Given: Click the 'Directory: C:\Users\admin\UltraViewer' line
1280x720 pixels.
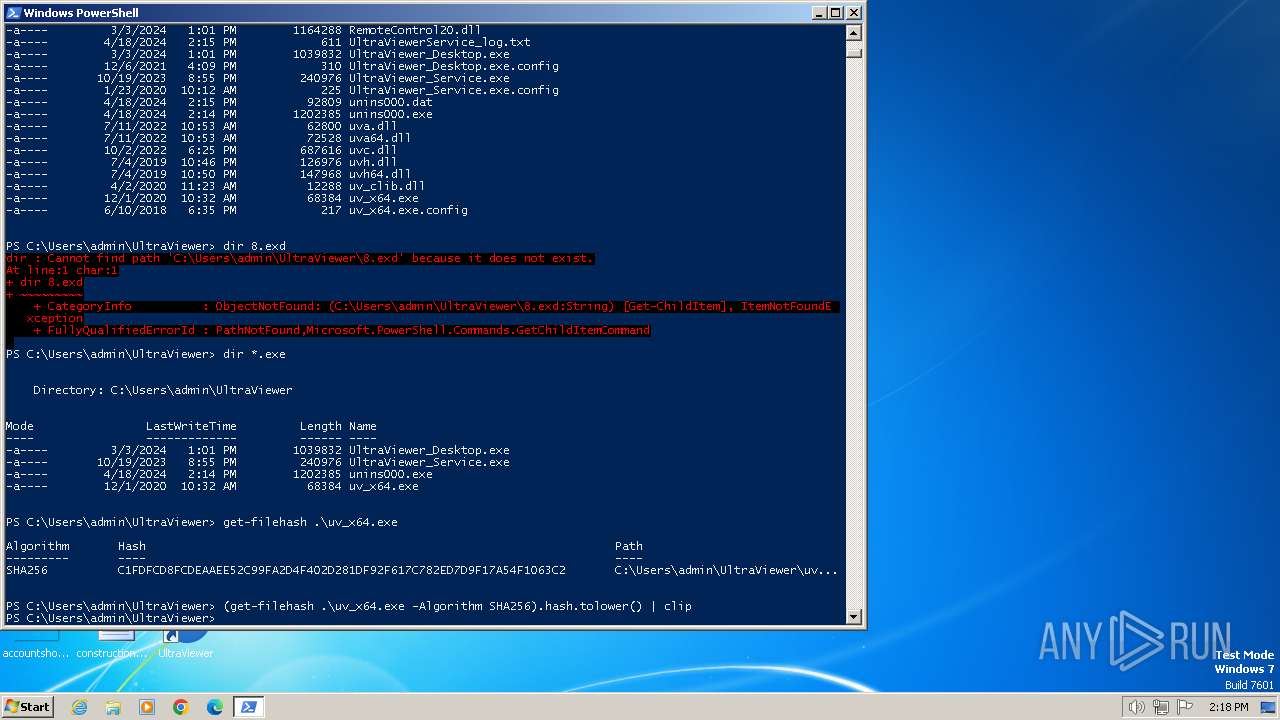Looking at the screenshot, I should [x=163, y=390].
